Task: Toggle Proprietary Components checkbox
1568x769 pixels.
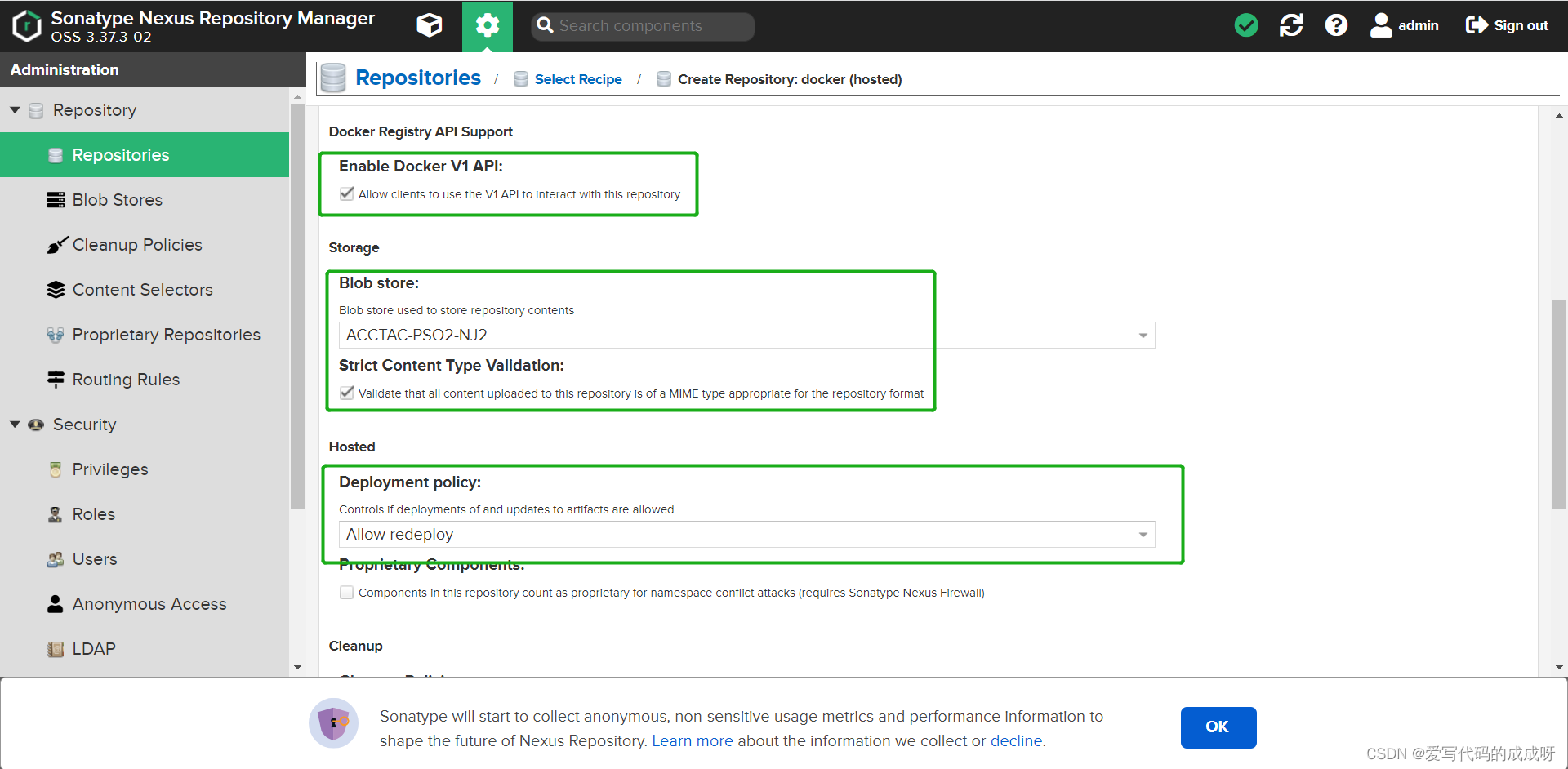Action: pos(347,592)
